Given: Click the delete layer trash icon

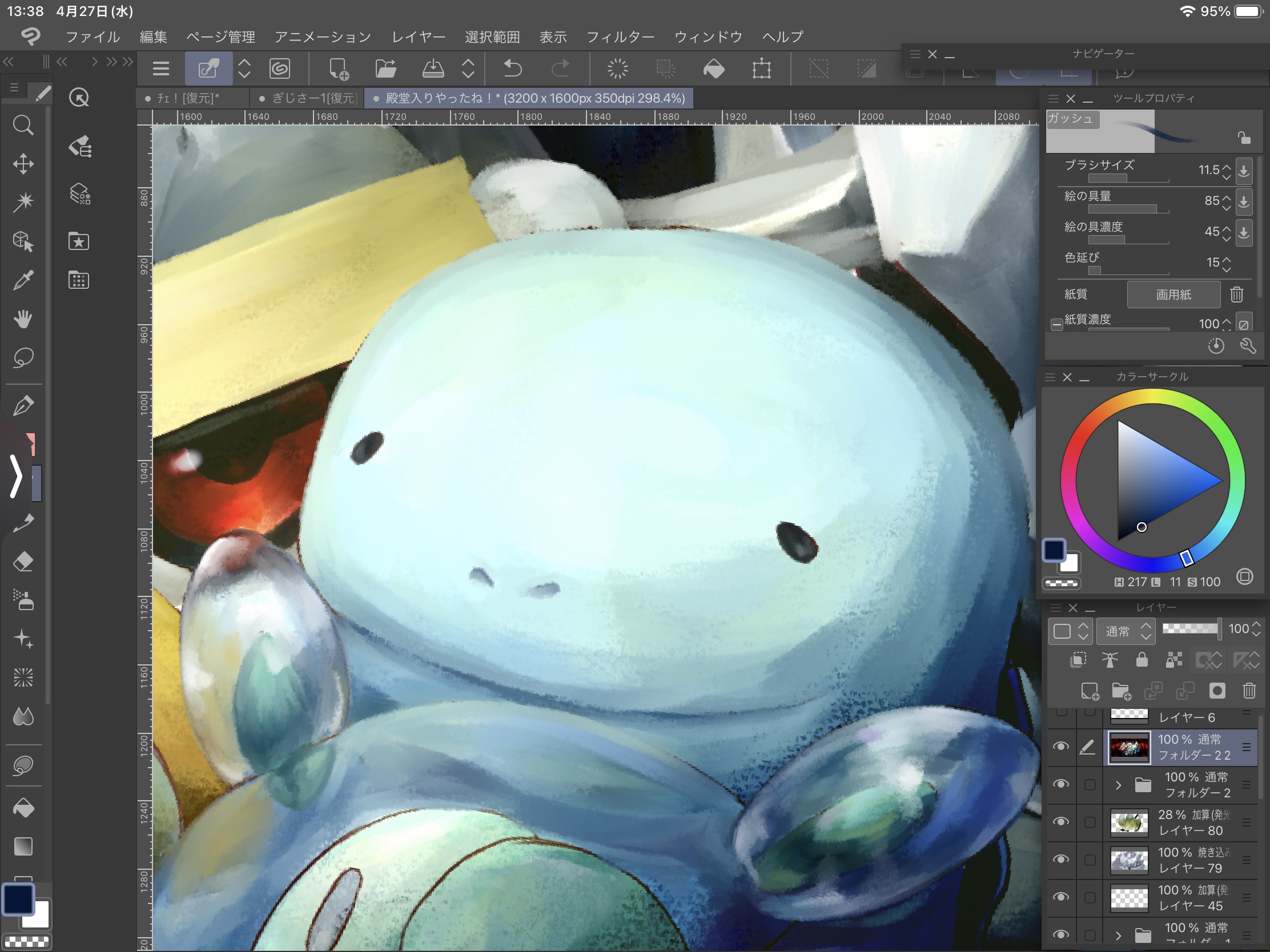Looking at the screenshot, I should pos(1249,691).
